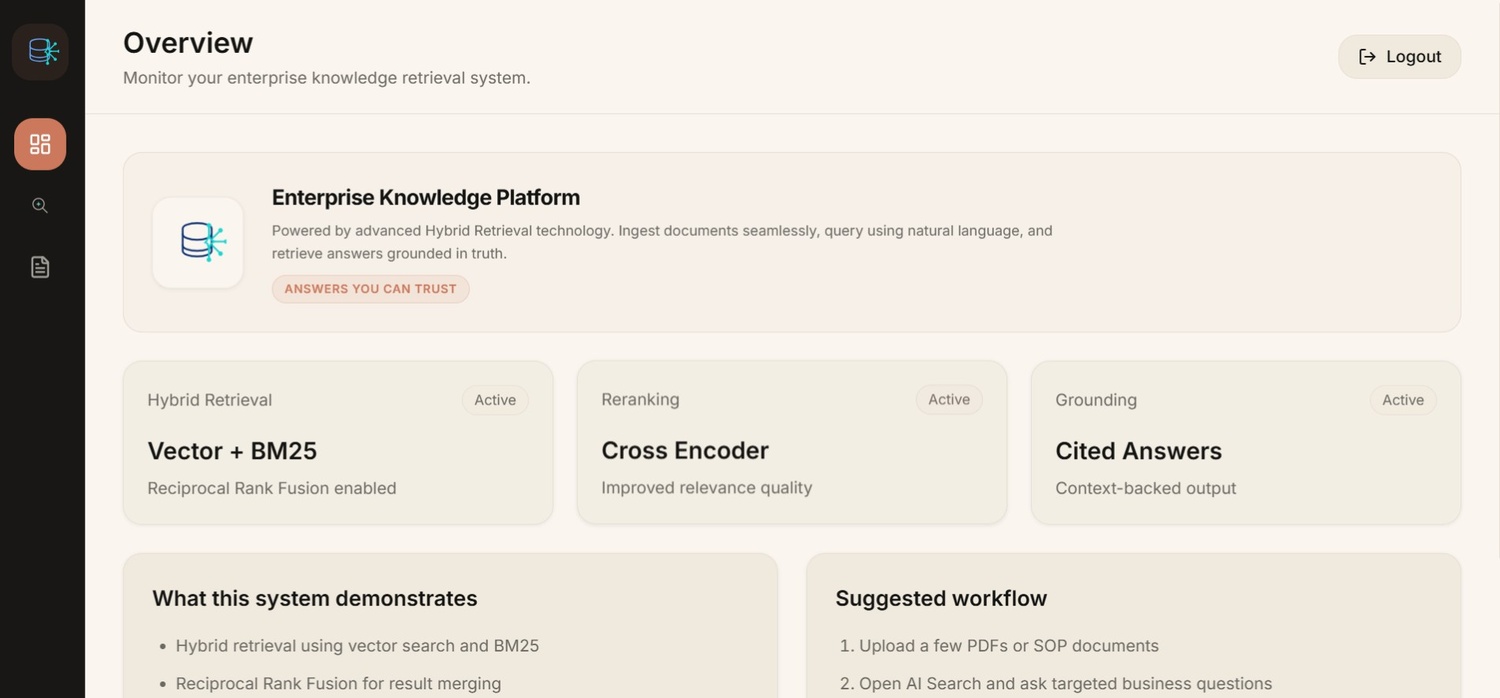This screenshot has width=1500, height=698.
Task: Click the Enterprise Knowledge Platform logo tile
Action: click(x=198, y=243)
